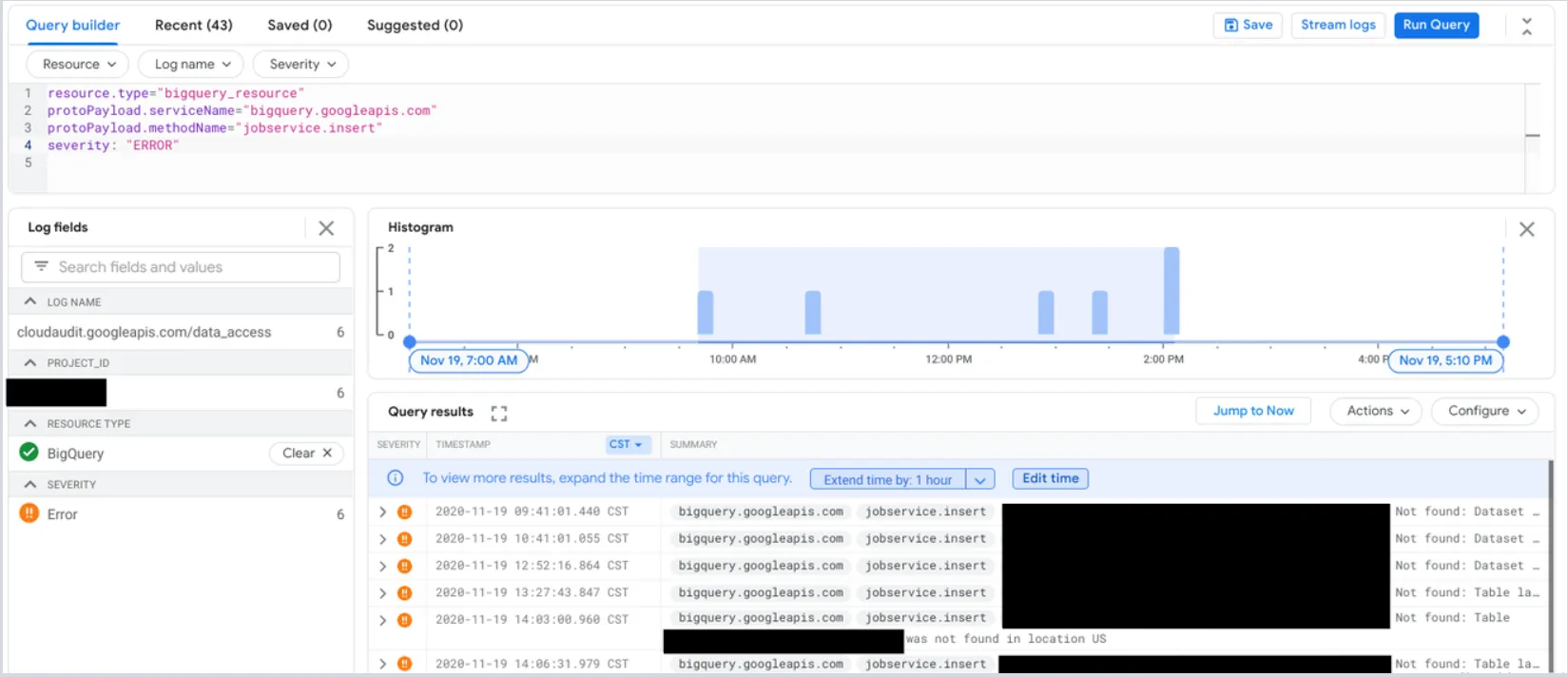Expand the 09:41:01.440 log entry
The image size is (1568, 677).
tap(383, 512)
